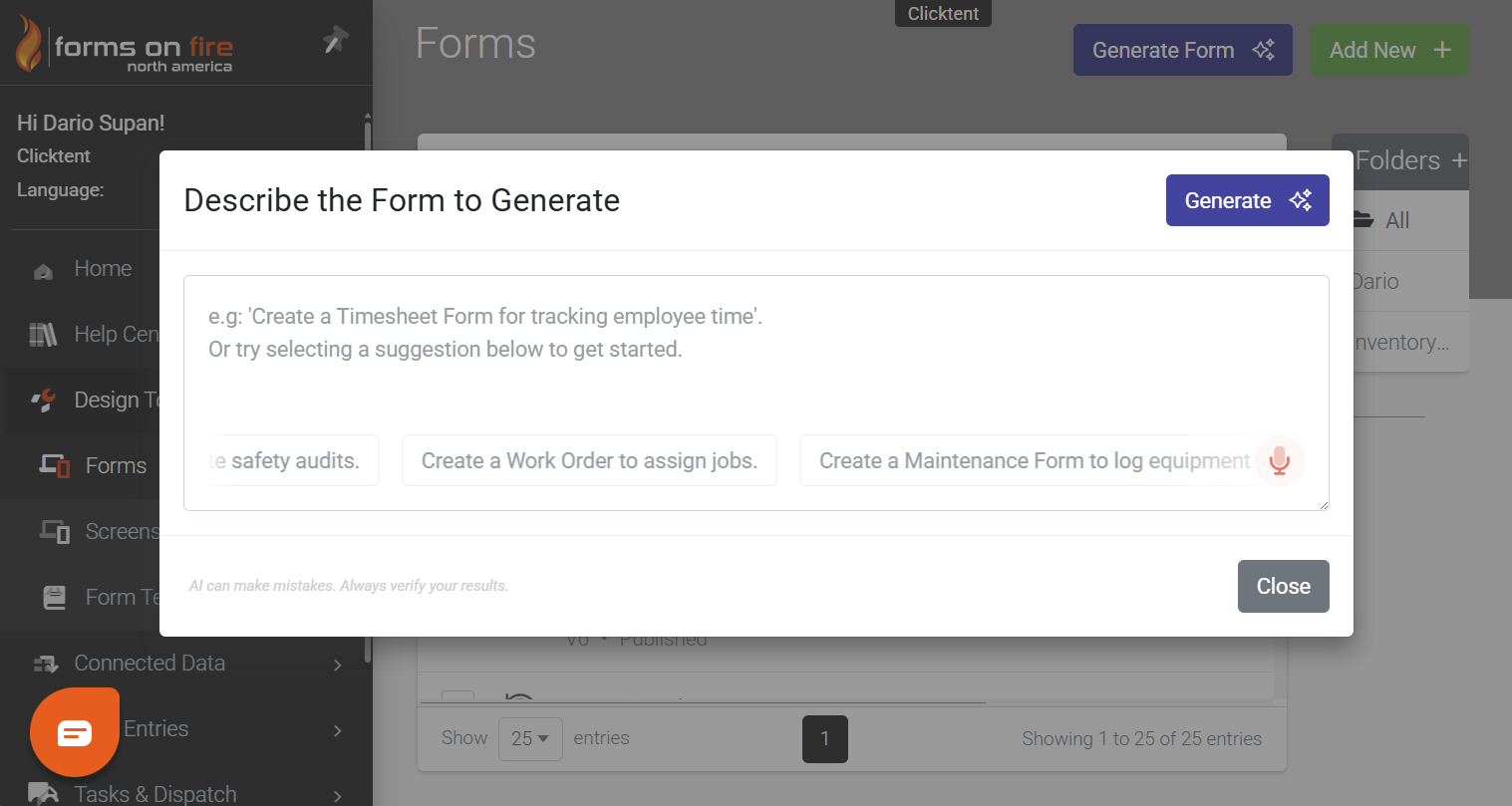Select the Home icon in the sidebar
Image resolution: width=1512 pixels, height=806 pixels.
click(x=44, y=268)
